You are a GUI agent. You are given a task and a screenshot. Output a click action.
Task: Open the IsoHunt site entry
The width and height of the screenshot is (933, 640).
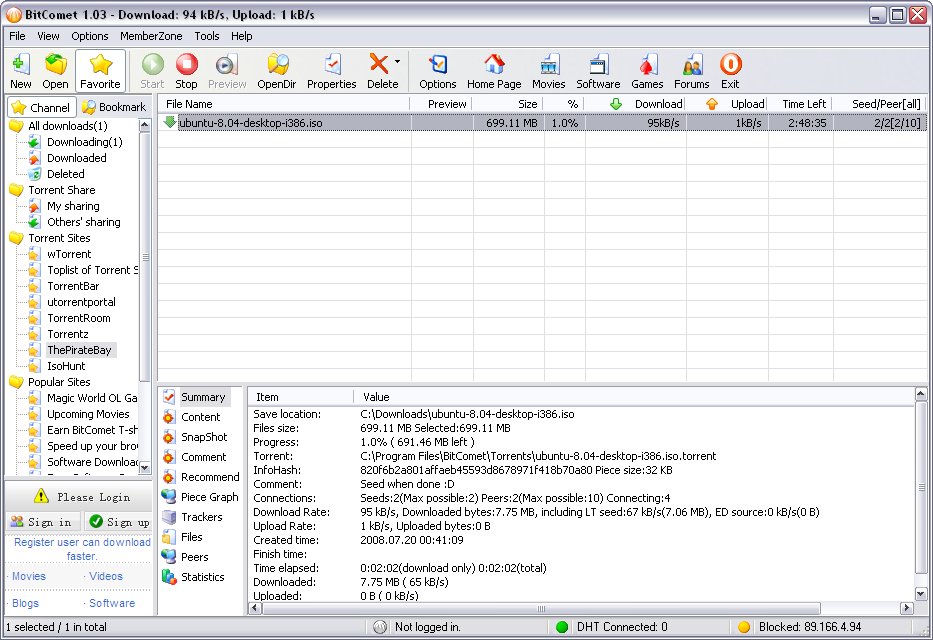[x=66, y=366]
